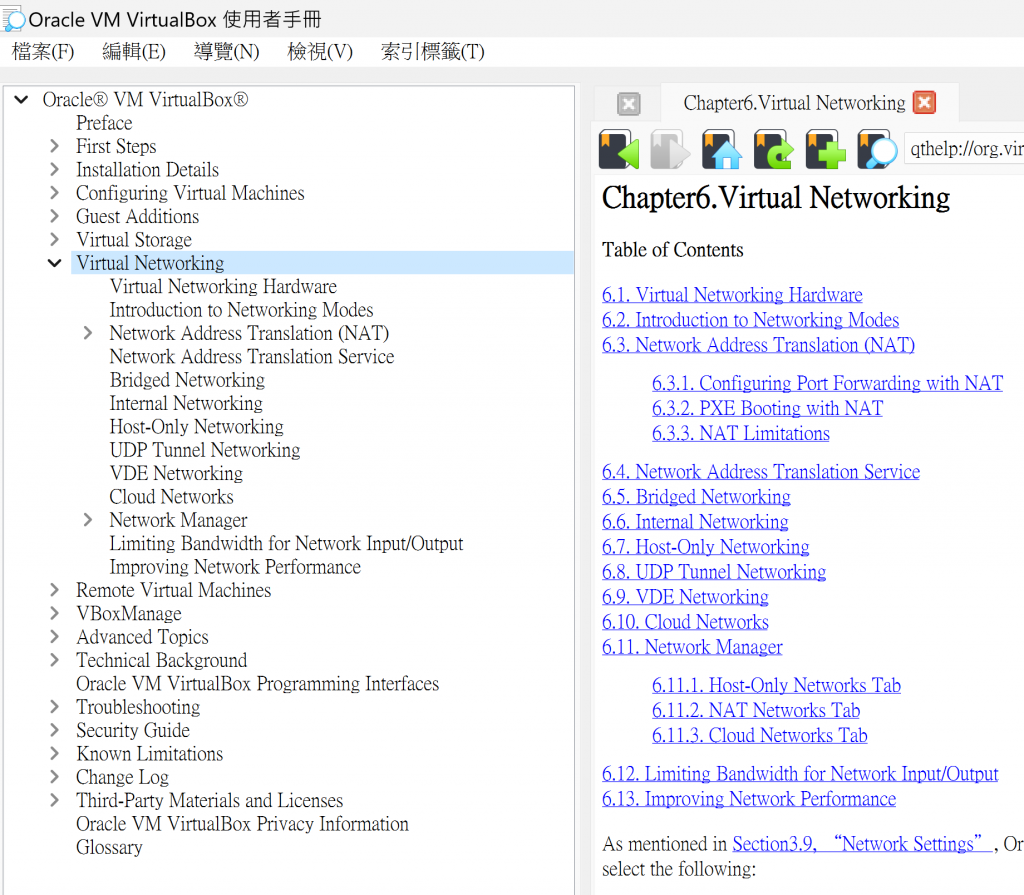The image size is (1024, 895).
Task: Select Improving Network Performance tree item
Action: pos(235,567)
